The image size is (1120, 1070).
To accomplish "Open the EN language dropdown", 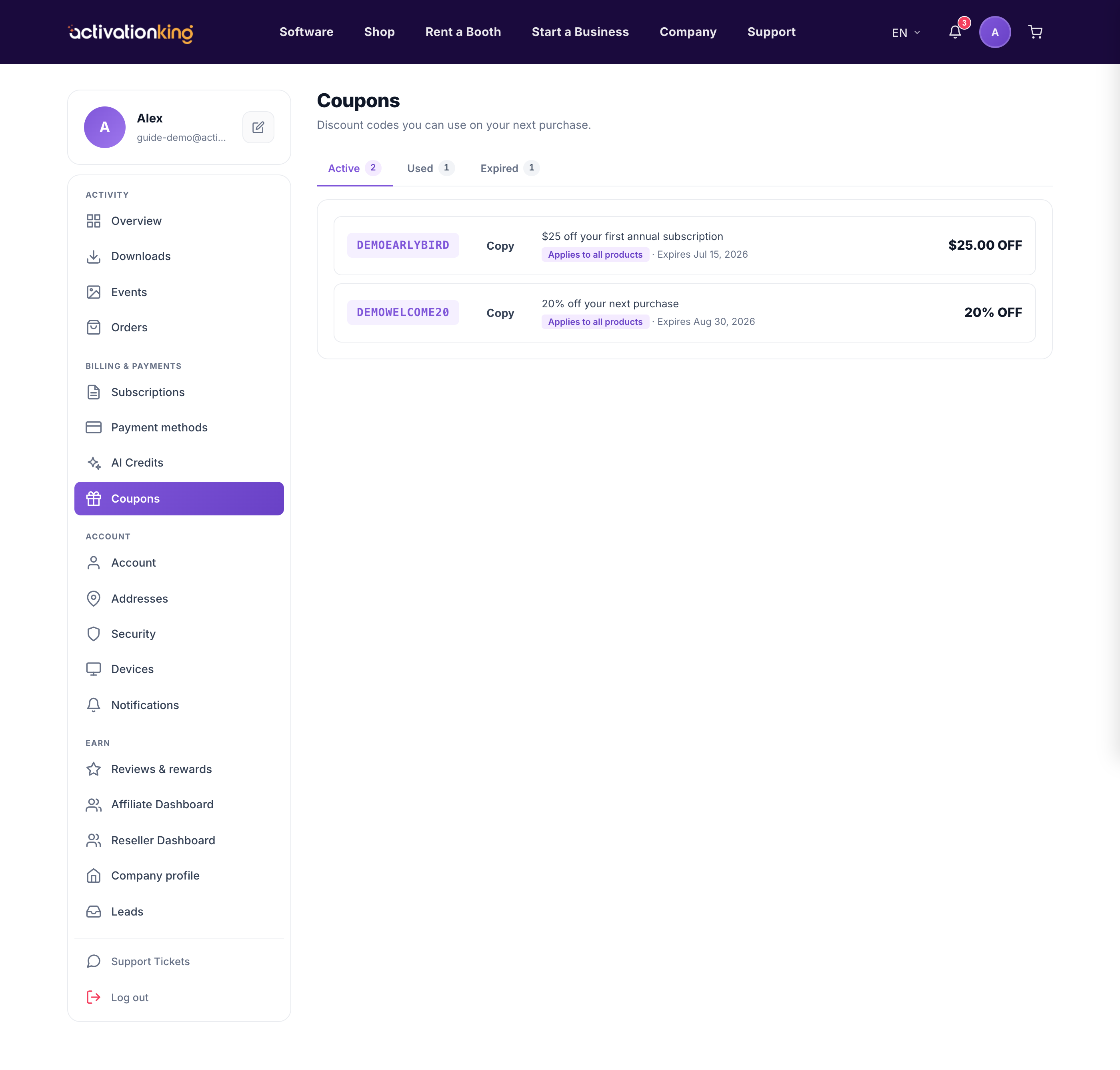I will 906,32.
